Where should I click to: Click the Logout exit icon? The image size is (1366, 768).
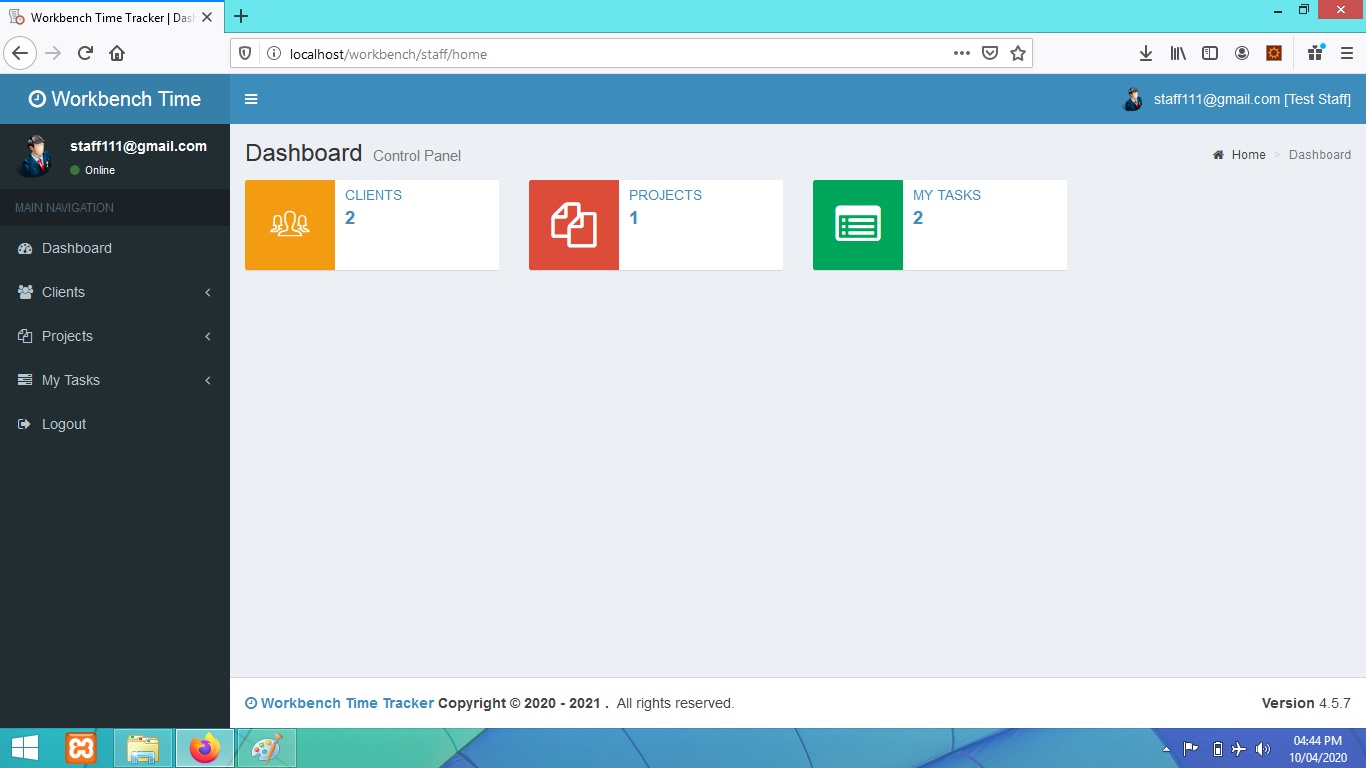(24, 424)
